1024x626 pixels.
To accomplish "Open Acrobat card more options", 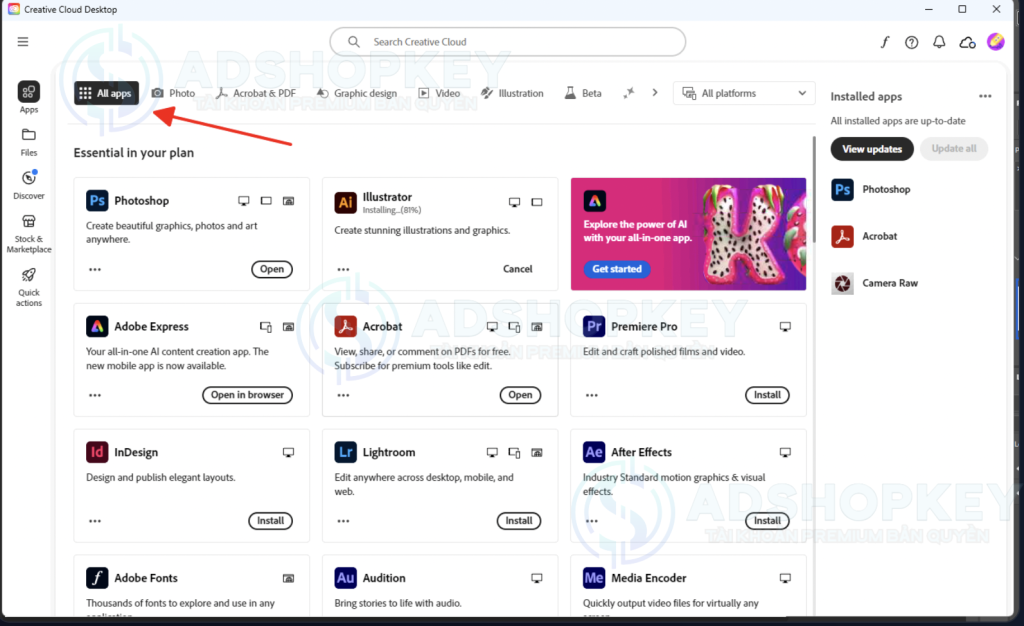I will click(x=343, y=396).
